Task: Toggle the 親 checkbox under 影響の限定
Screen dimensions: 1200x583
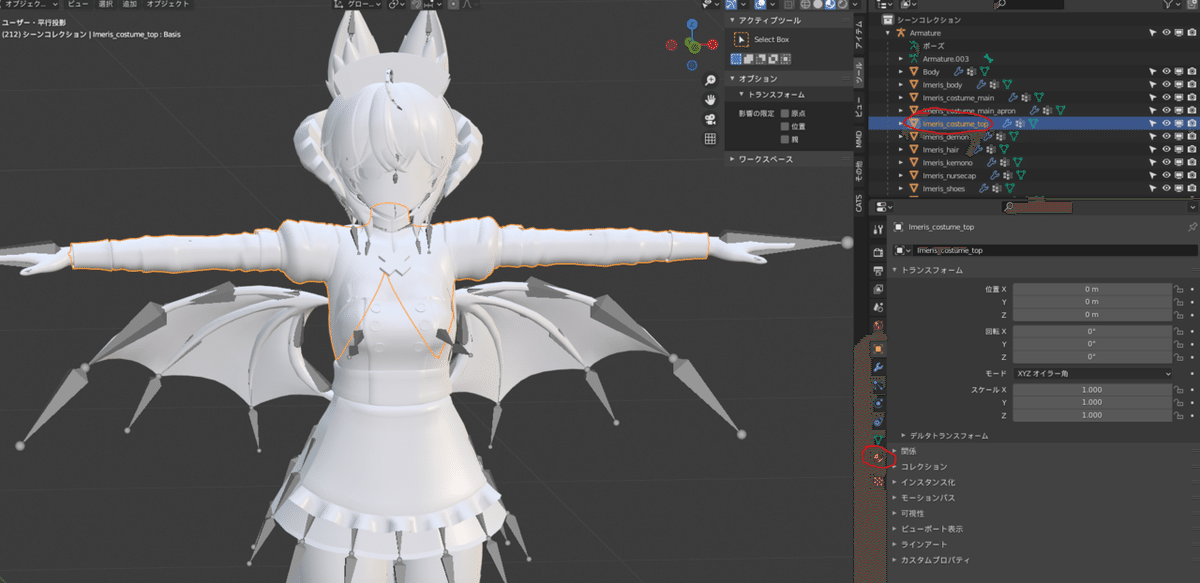Action: click(785, 140)
